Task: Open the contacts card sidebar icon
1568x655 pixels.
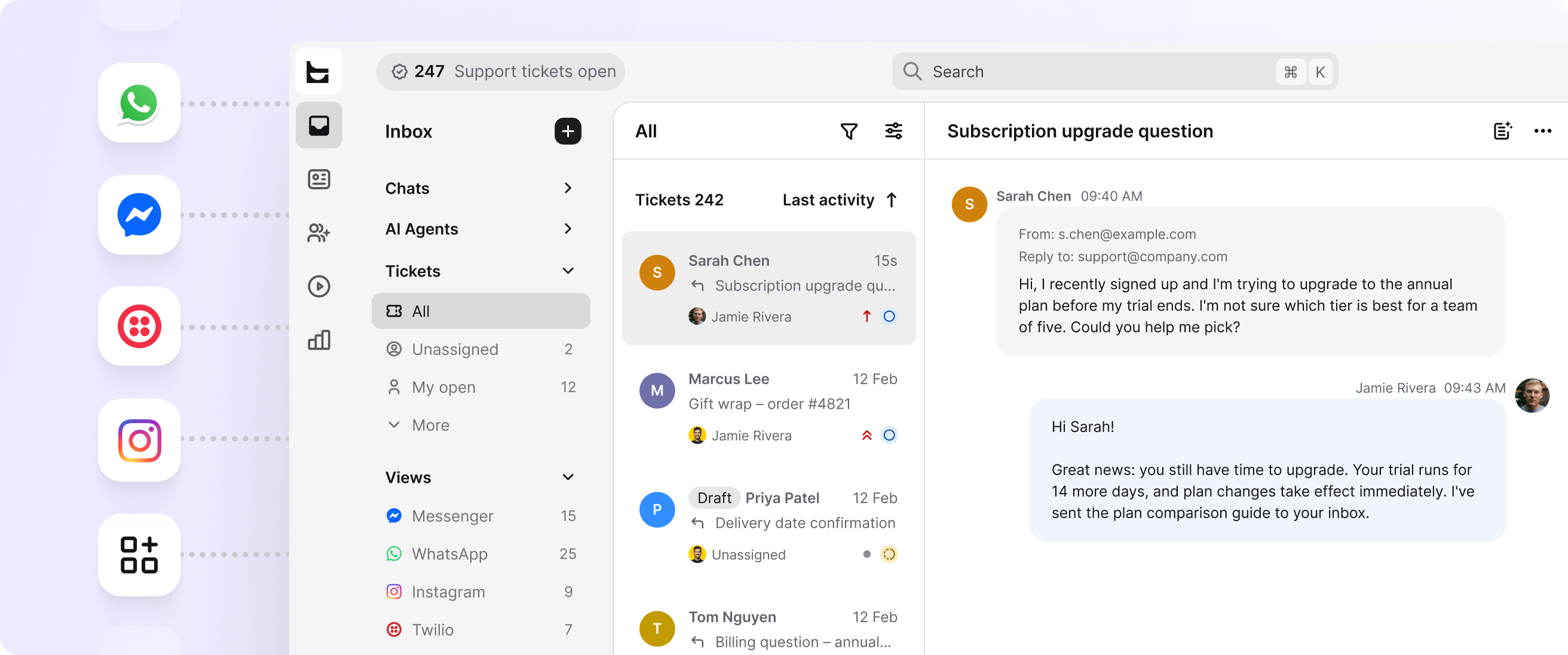Action: click(x=318, y=179)
